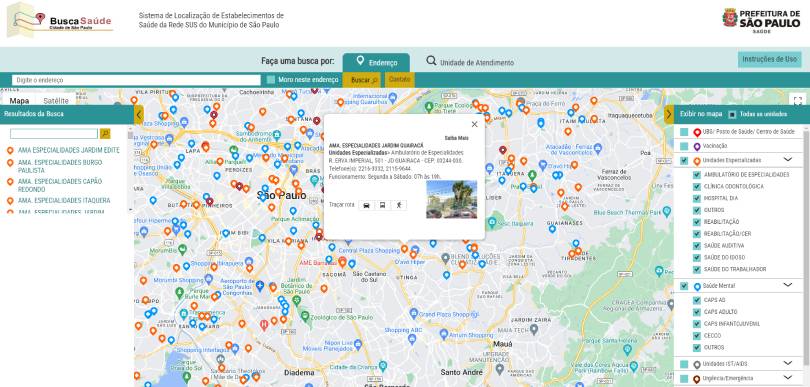Open the Saiba Mais link in popup
Screen dimensions: 810x387
coord(456,138)
